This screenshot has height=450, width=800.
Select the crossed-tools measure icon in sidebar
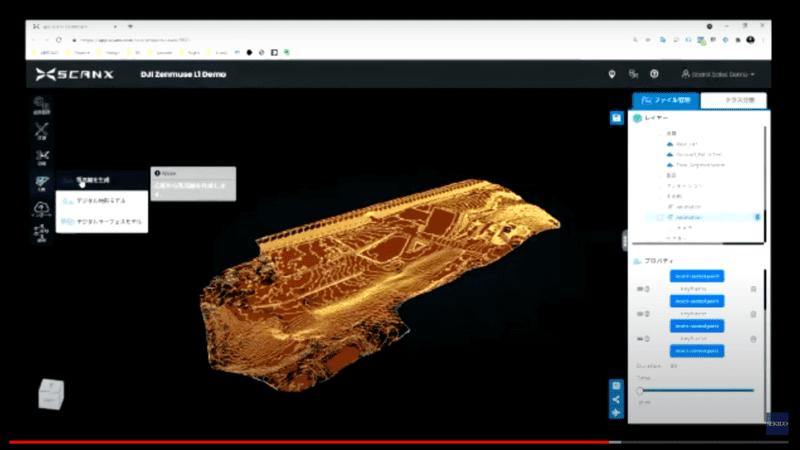click(41, 131)
